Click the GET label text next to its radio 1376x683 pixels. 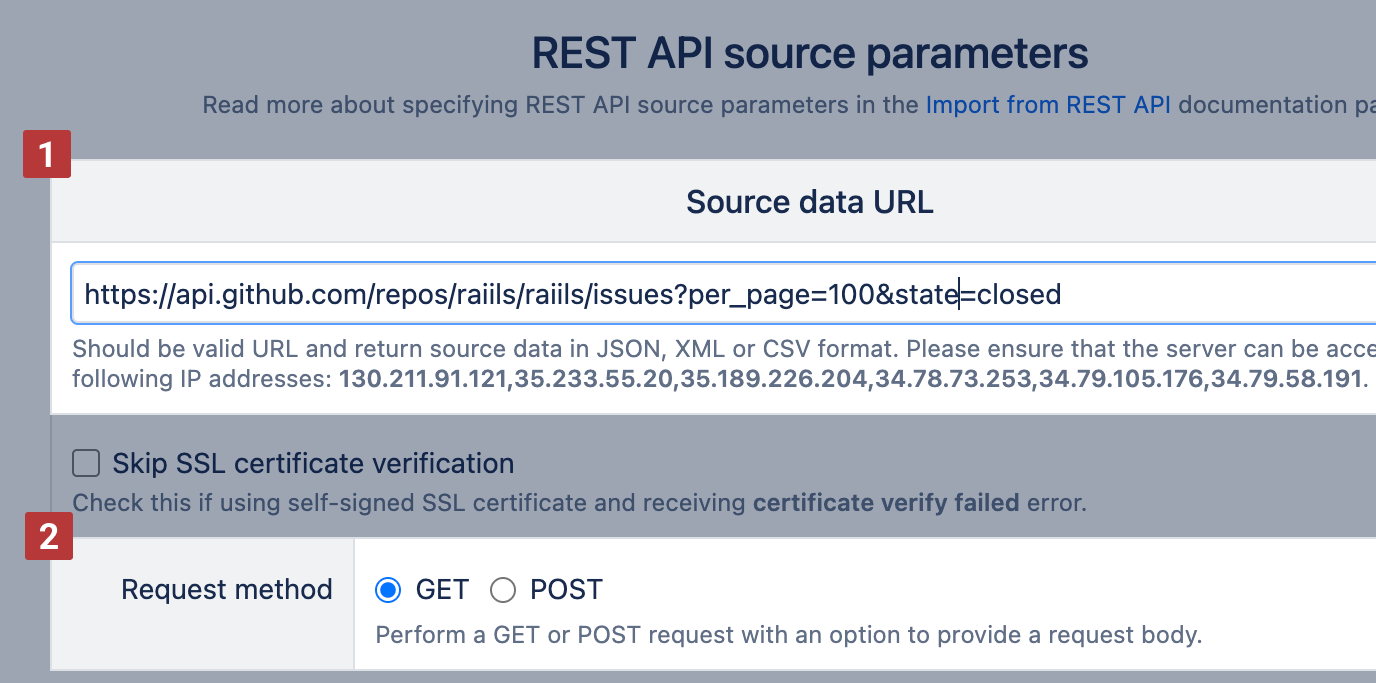442,590
